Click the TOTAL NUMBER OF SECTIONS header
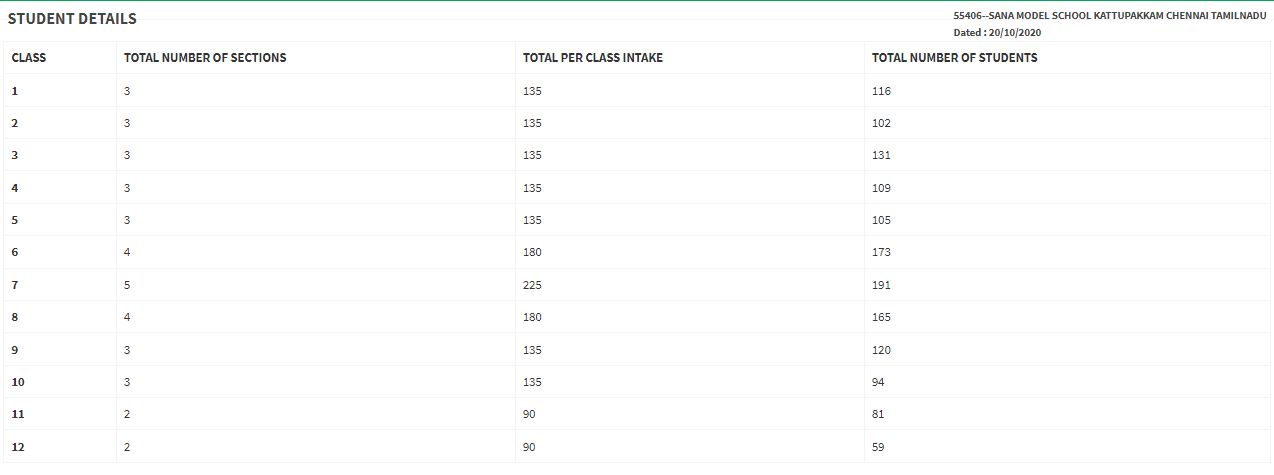 (205, 58)
